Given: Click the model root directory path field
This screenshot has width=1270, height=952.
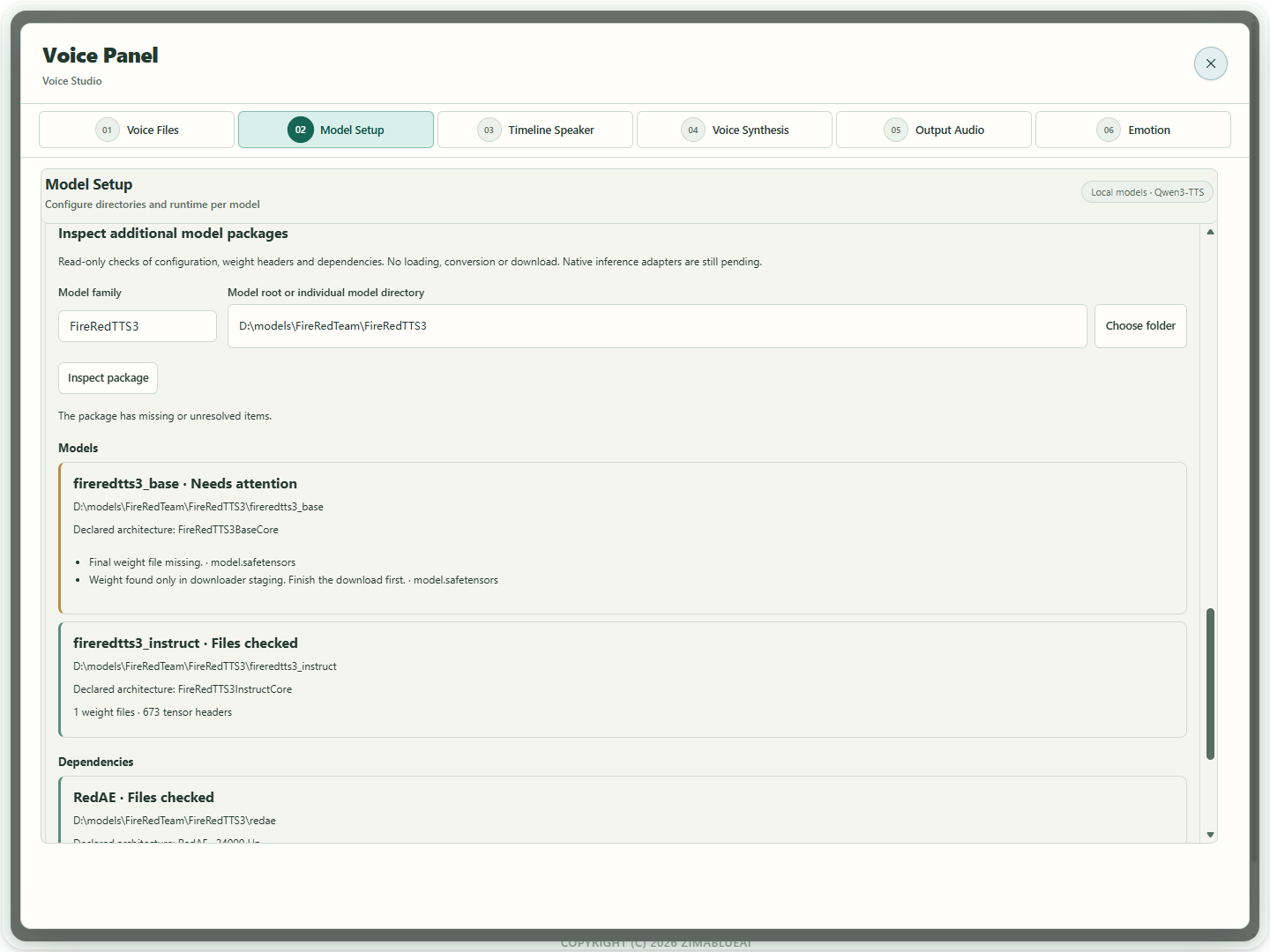Looking at the screenshot, I should [657, 326].
